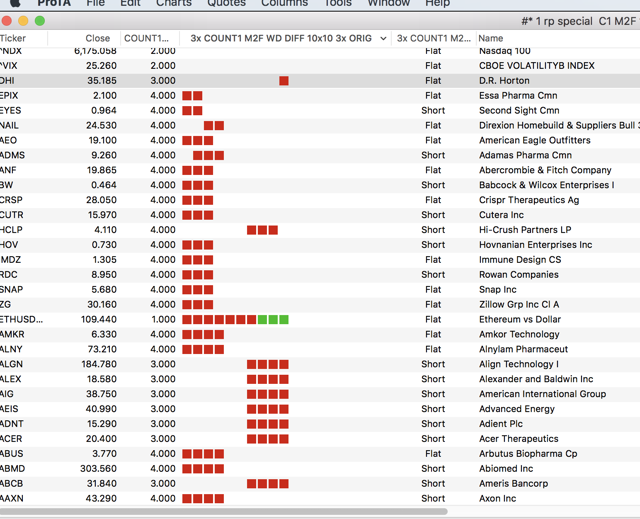Image resolution: width=640 pixels, height=519 pixels.
Task: Open the Edit menu
Action: 130,3
